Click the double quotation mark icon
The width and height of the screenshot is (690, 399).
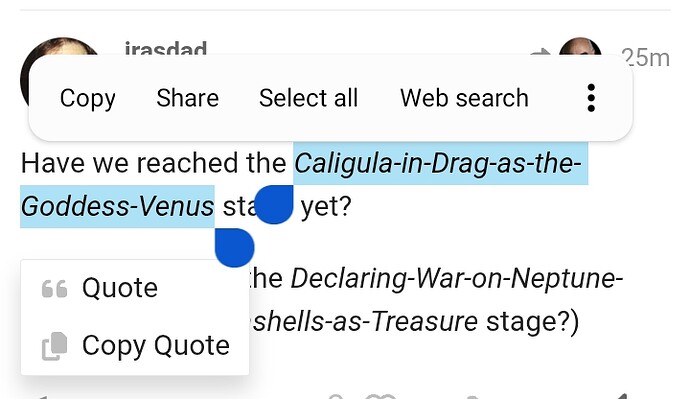55,289
